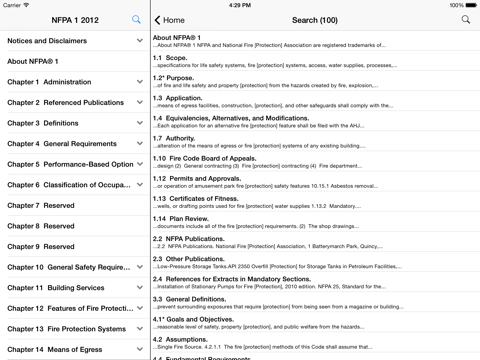
Task: Expand Chapter 10 General Safety Requirements chevron
Action: 140,267
